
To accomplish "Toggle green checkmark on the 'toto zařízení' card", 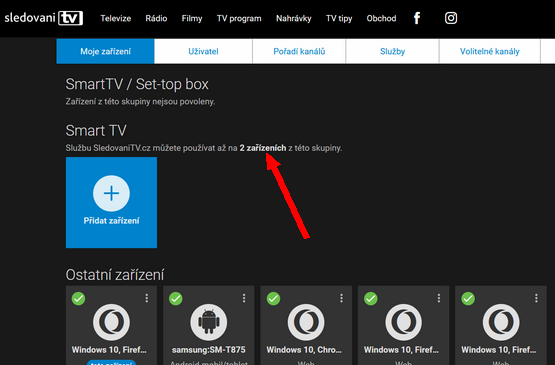I will click(79, 298).
